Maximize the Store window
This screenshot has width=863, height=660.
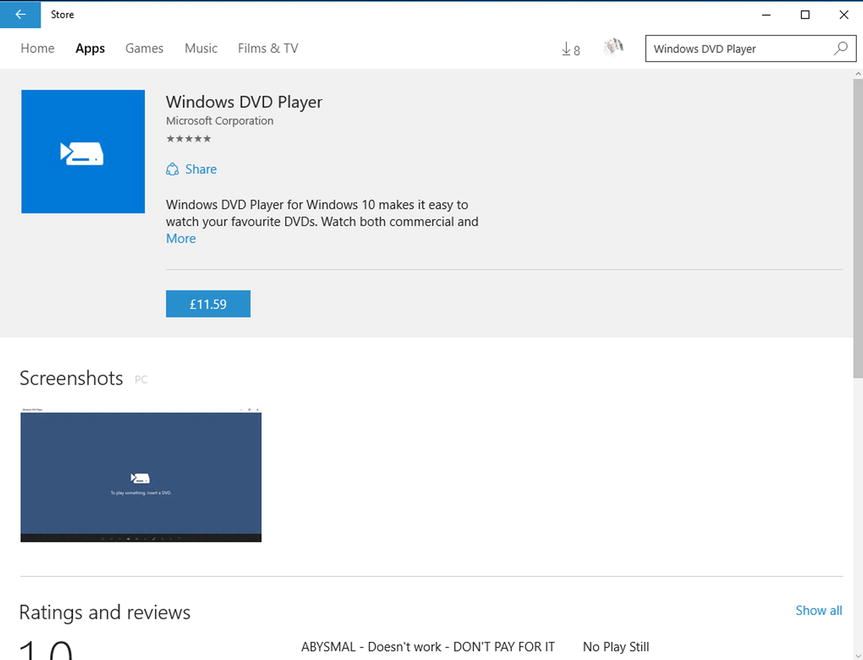pyautogui.click(x=805, y=15)
